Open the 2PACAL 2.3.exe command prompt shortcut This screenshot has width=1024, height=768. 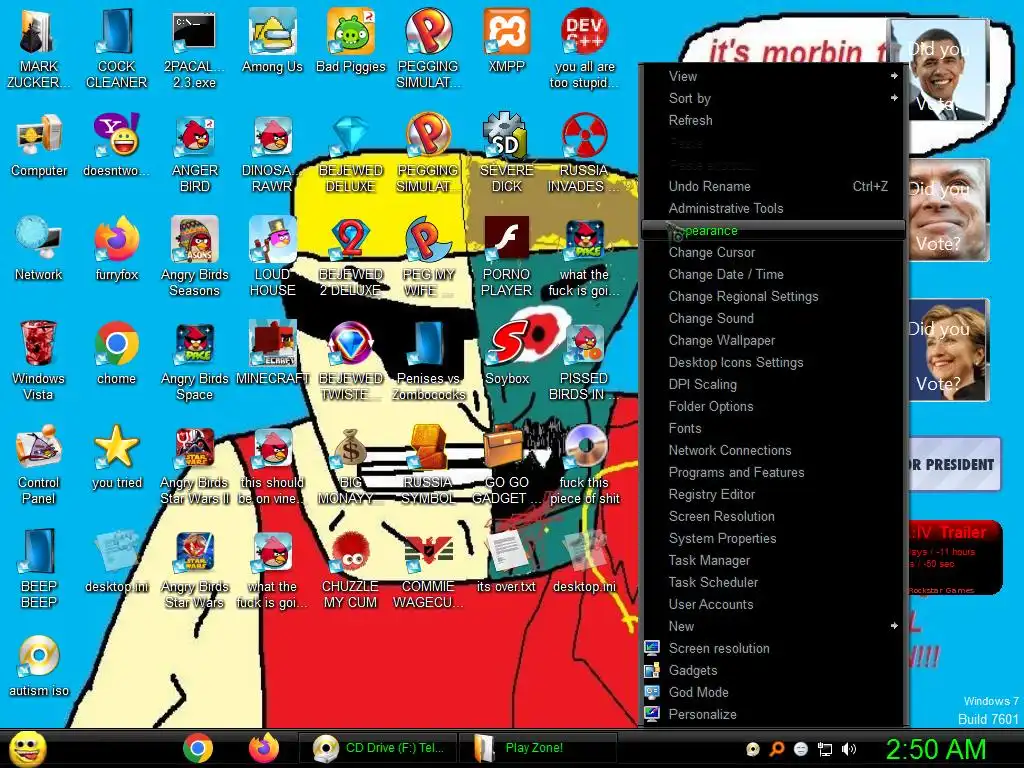pos(194,49)
